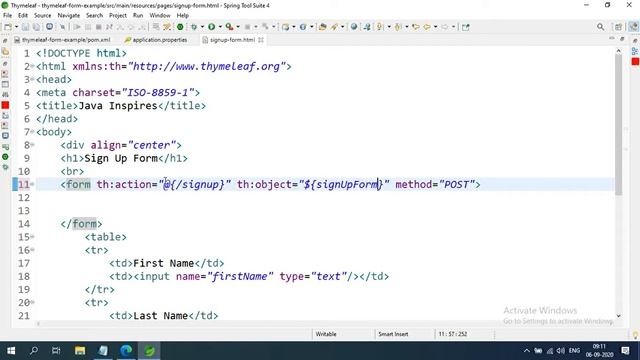Screen dimensions: 640x360
Task: Click the Save toolbar icon
Action: (x=25, y=27)
